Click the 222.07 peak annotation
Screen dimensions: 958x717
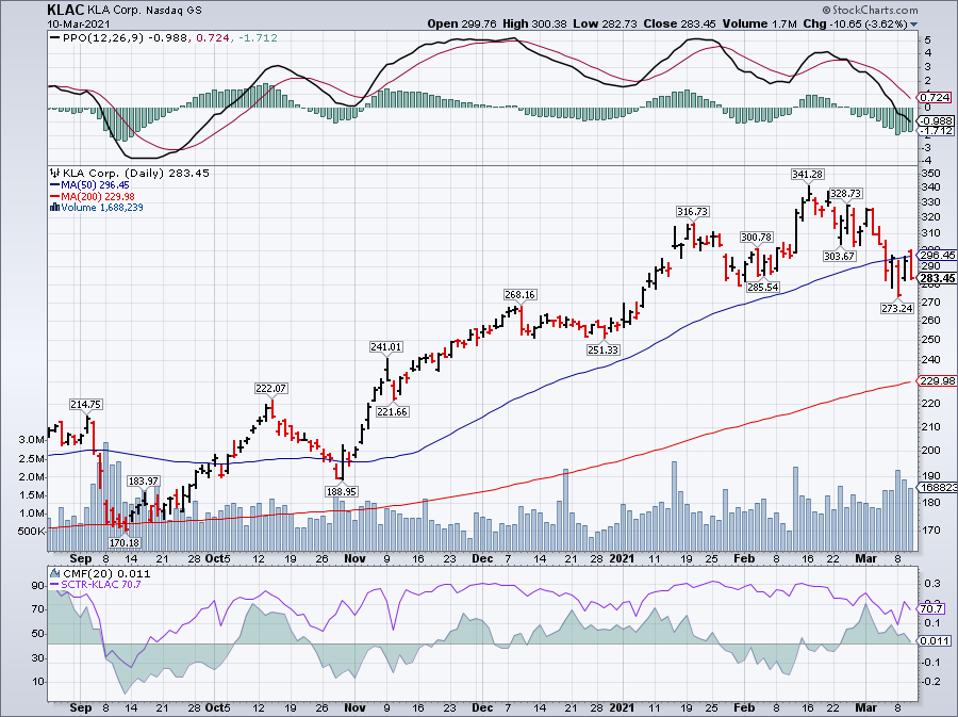(x=271, y=388)
